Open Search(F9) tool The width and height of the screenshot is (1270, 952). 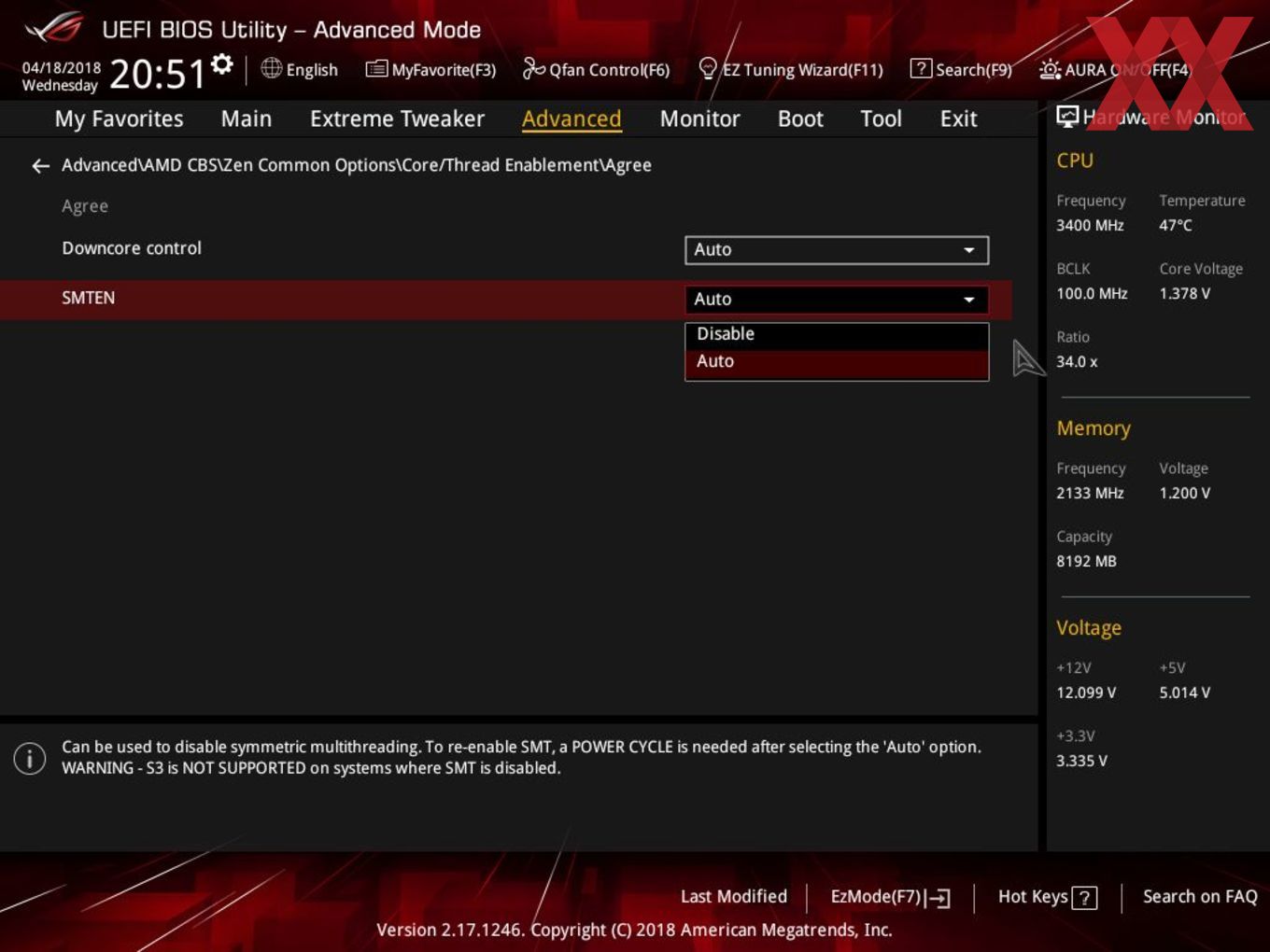961,69
